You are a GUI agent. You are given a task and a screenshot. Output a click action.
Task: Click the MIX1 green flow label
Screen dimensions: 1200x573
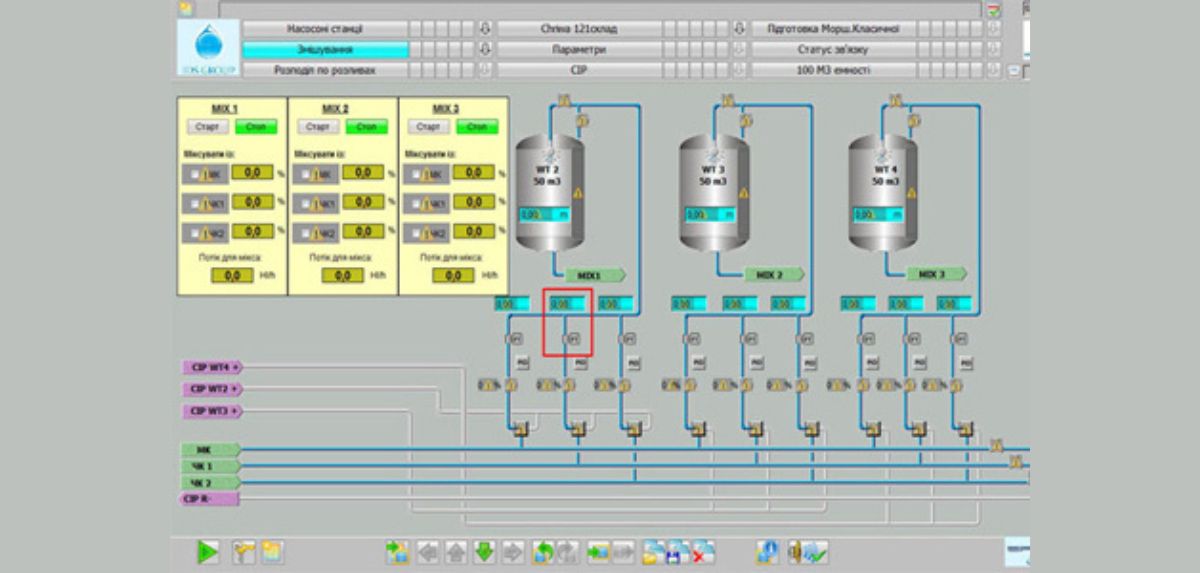point(594,274)
